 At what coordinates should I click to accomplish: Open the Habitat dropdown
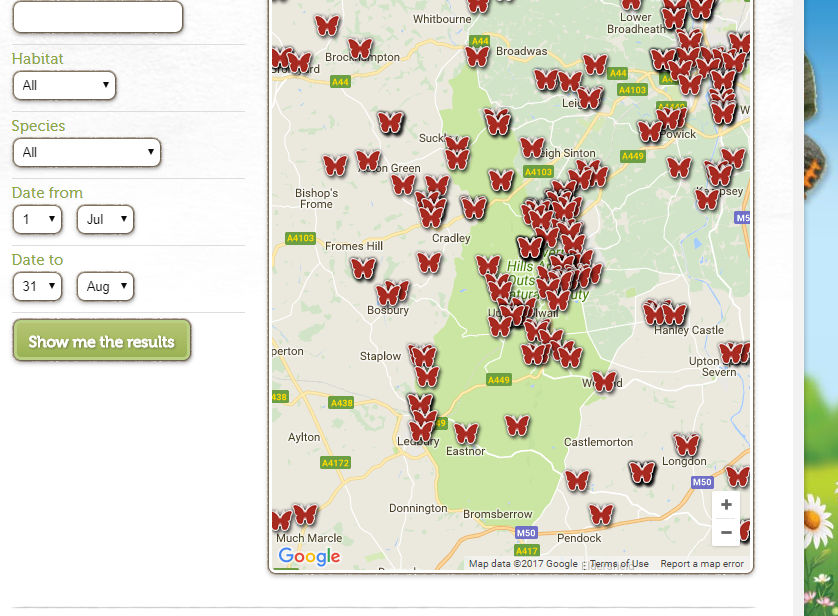(x=64, y=86)
